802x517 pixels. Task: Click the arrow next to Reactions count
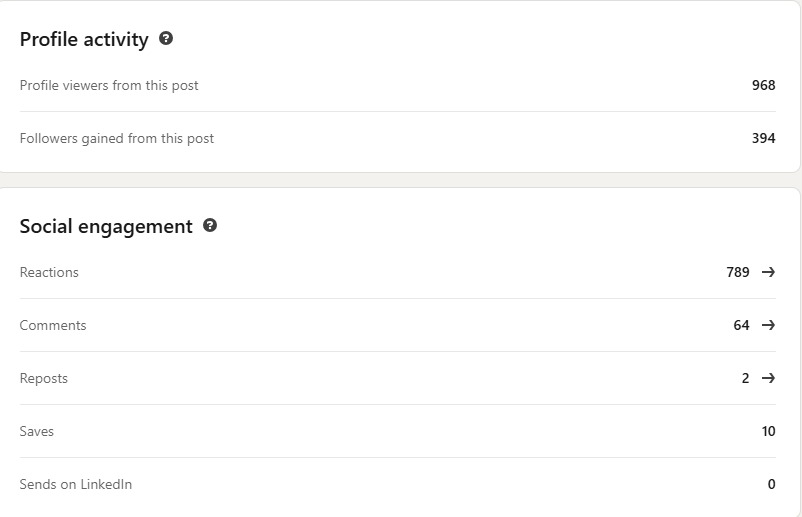(x=768, y=272)
